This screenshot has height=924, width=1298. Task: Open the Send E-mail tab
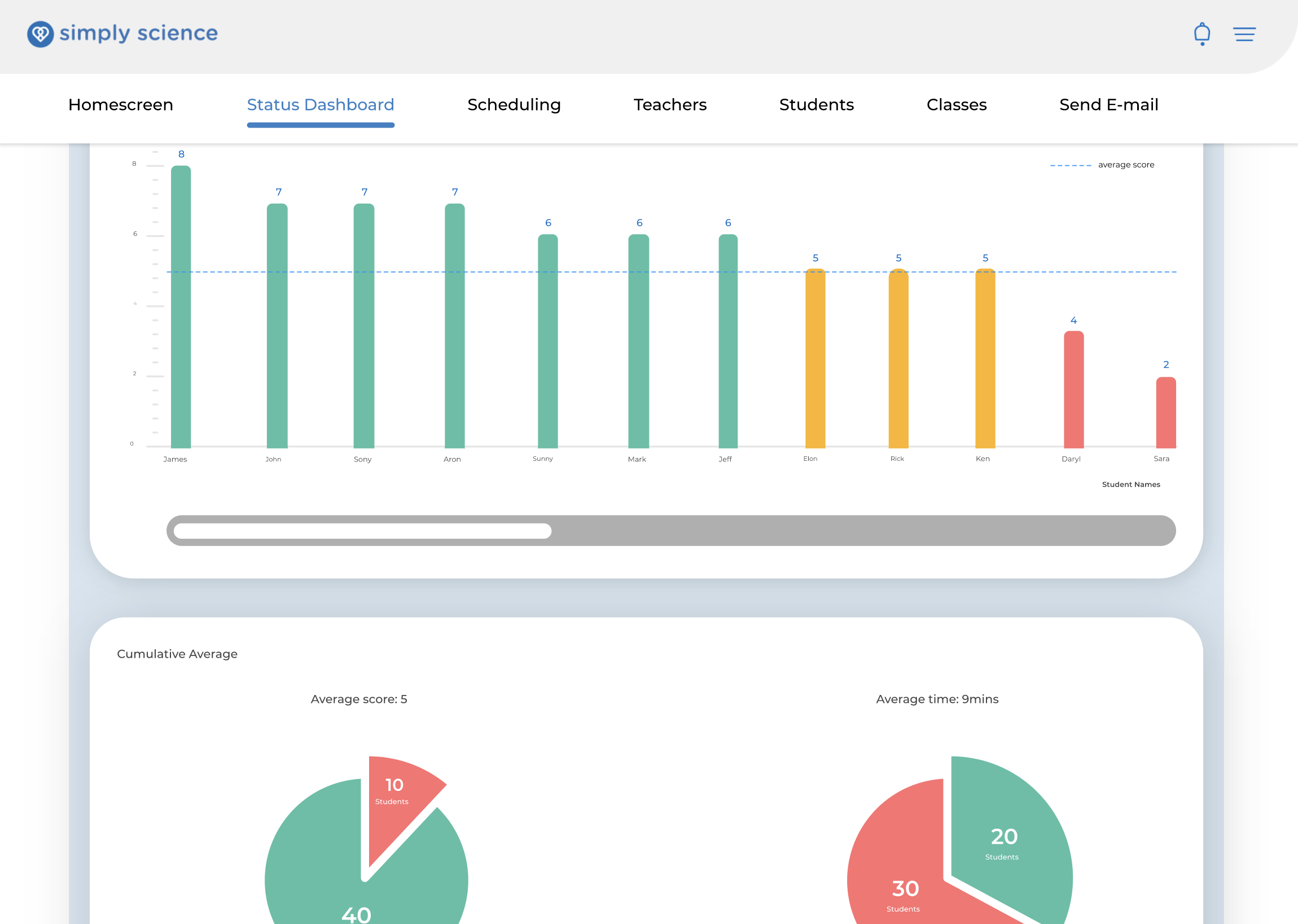(1108, 105)
